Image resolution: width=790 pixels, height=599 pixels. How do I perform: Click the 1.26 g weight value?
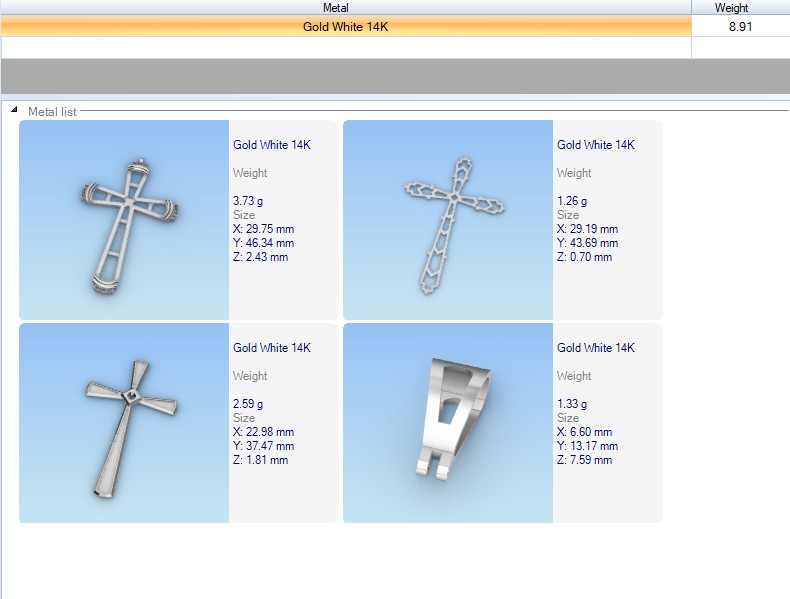572,201
